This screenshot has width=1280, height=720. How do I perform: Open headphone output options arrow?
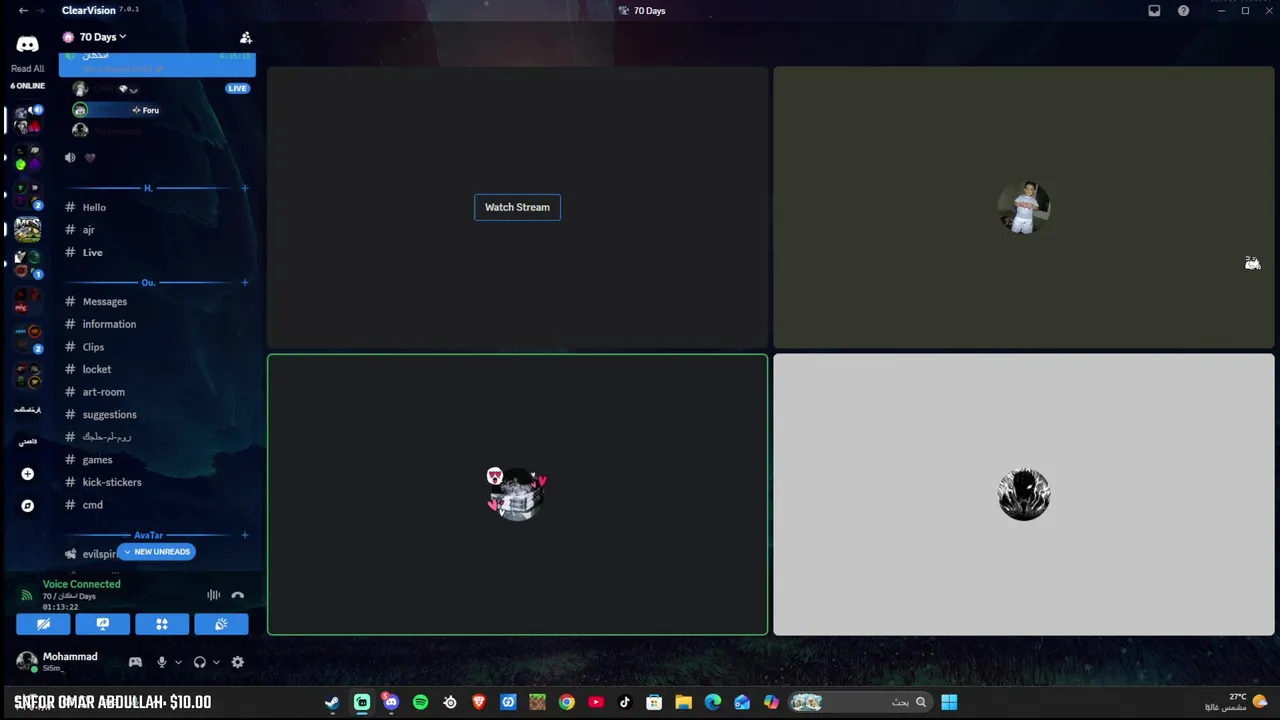coord(216,662)
